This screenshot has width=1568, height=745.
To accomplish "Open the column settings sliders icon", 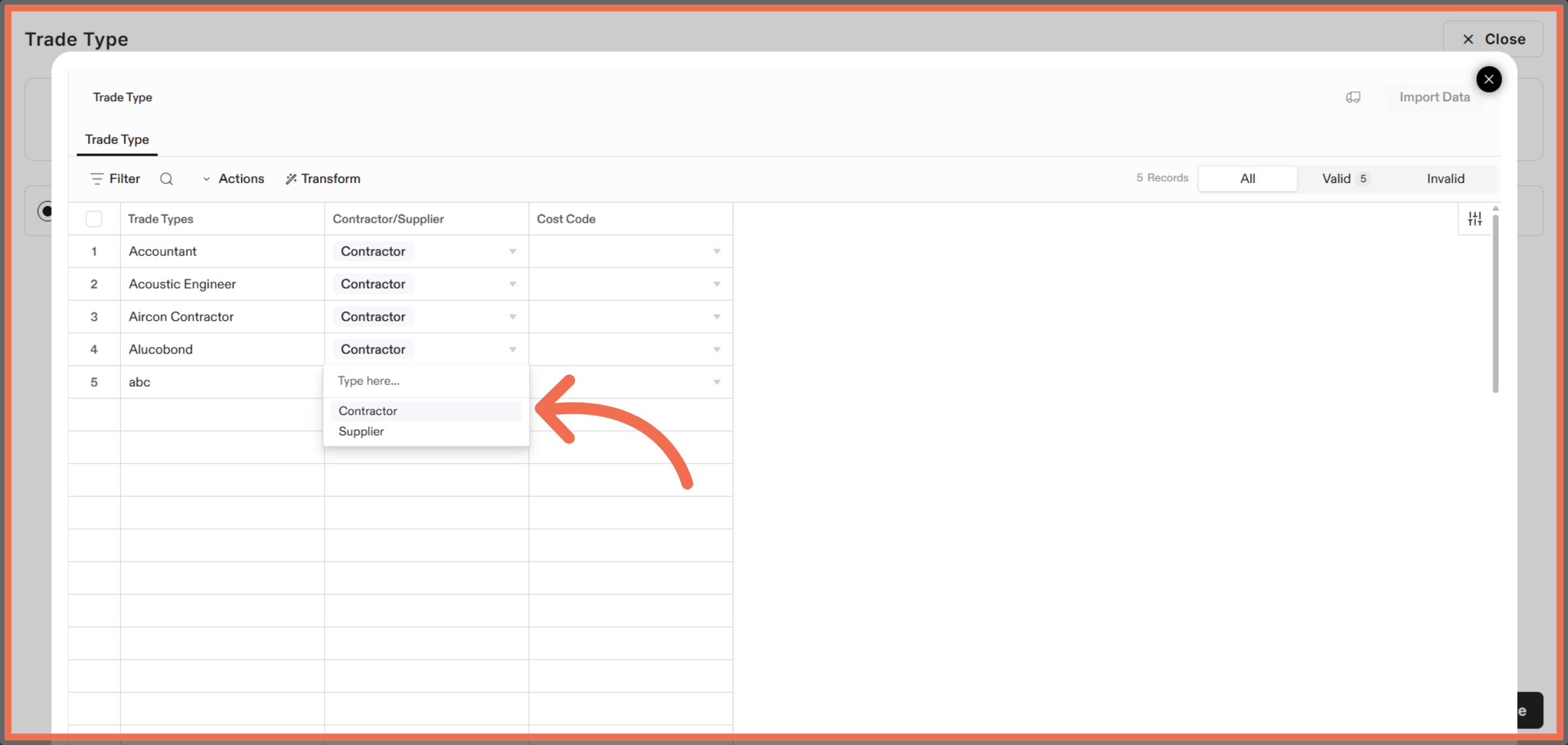I will (x=1475, y=219).
